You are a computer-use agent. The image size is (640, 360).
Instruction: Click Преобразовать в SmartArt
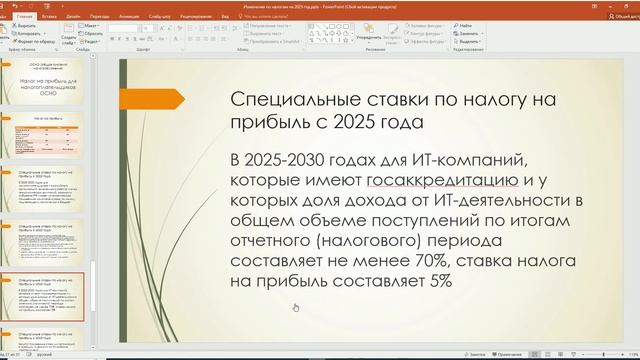pyautogui.click(x=273, y=41)
